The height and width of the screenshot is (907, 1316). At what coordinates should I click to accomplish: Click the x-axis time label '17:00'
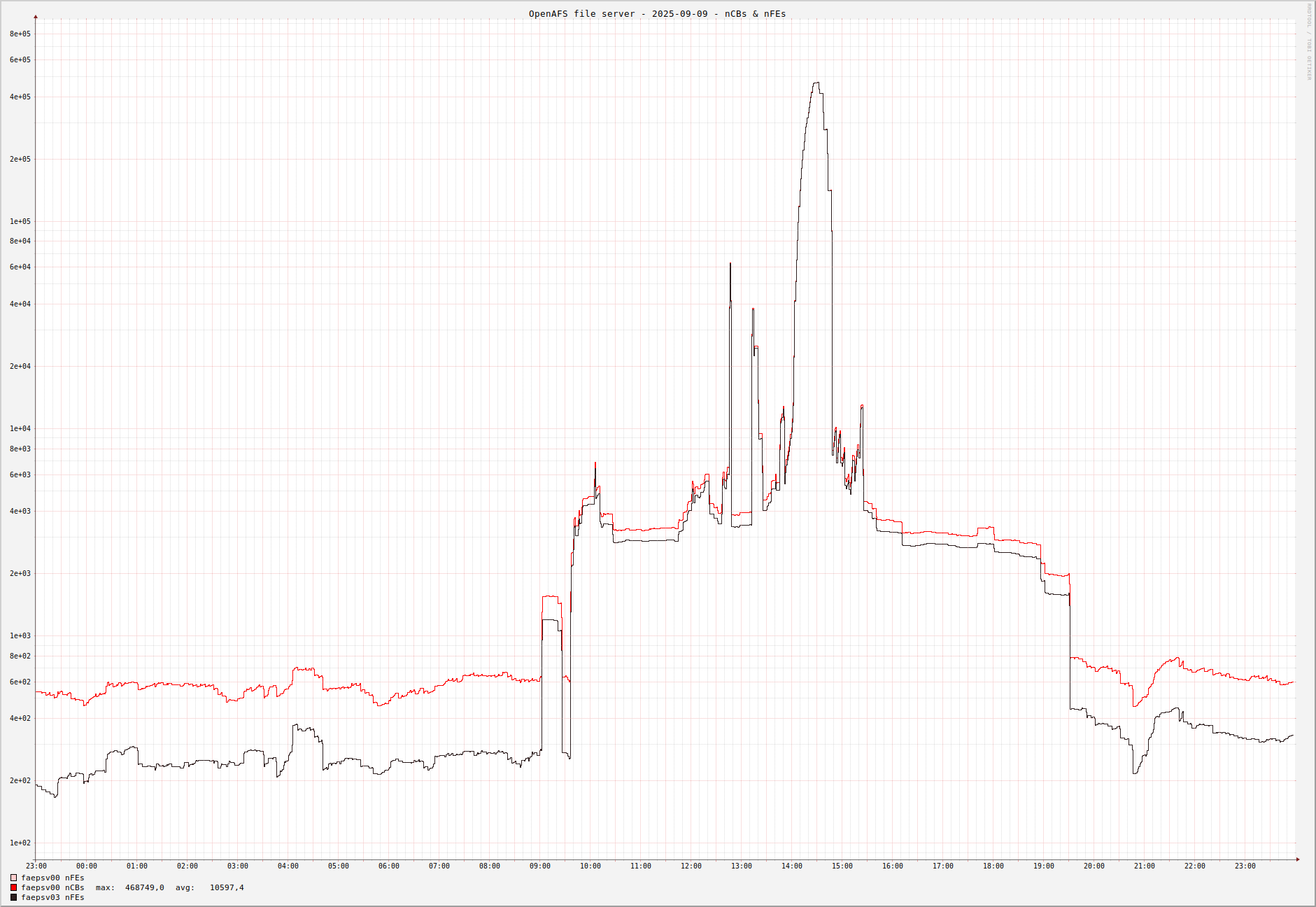pos(943,866)
